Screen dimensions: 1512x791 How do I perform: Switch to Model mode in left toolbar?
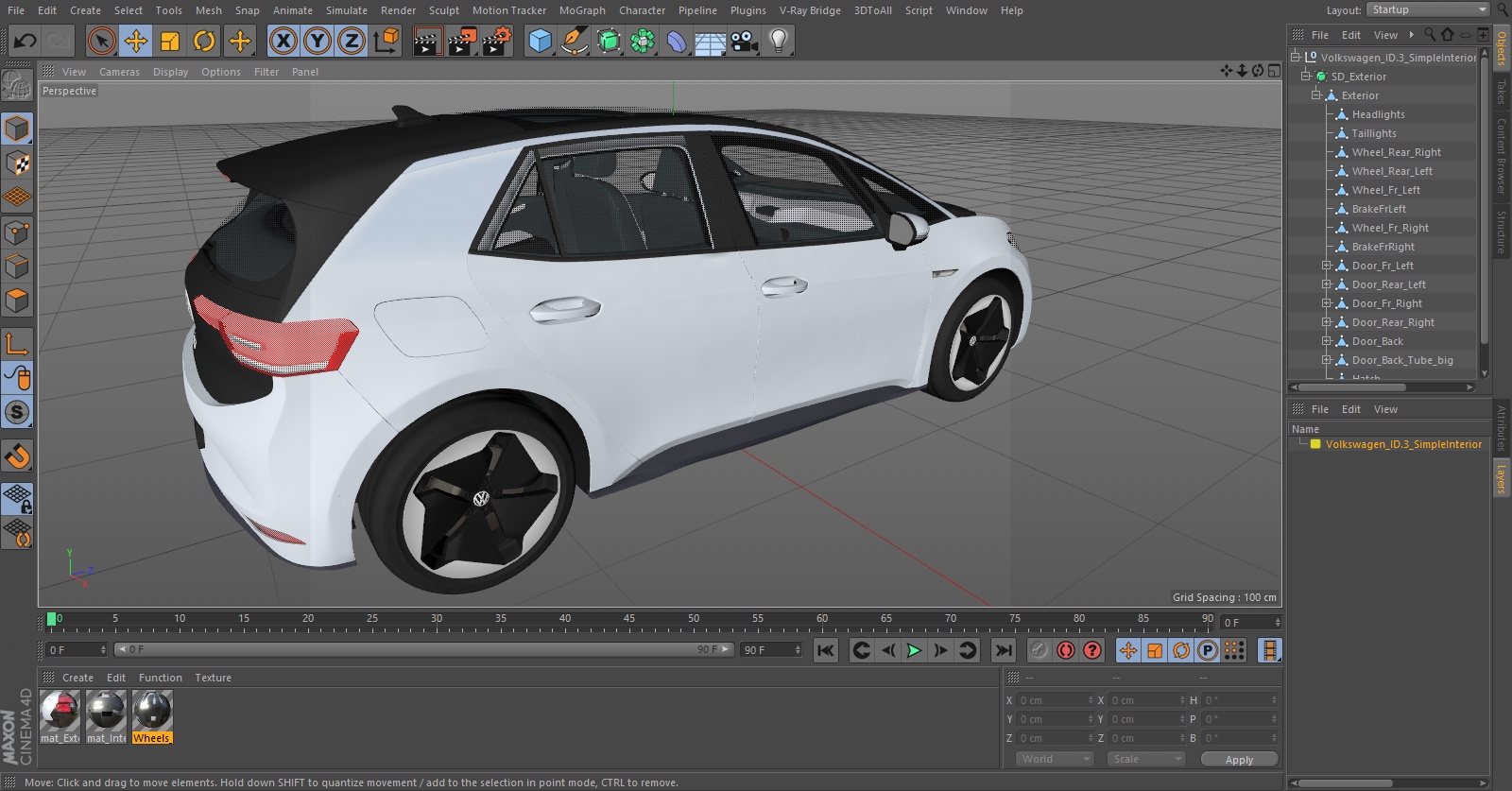pyautogui.click(x=18, y=129)
